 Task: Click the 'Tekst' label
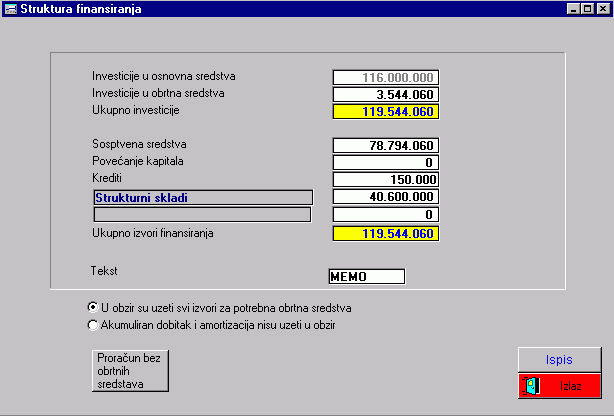coord(104,271)
